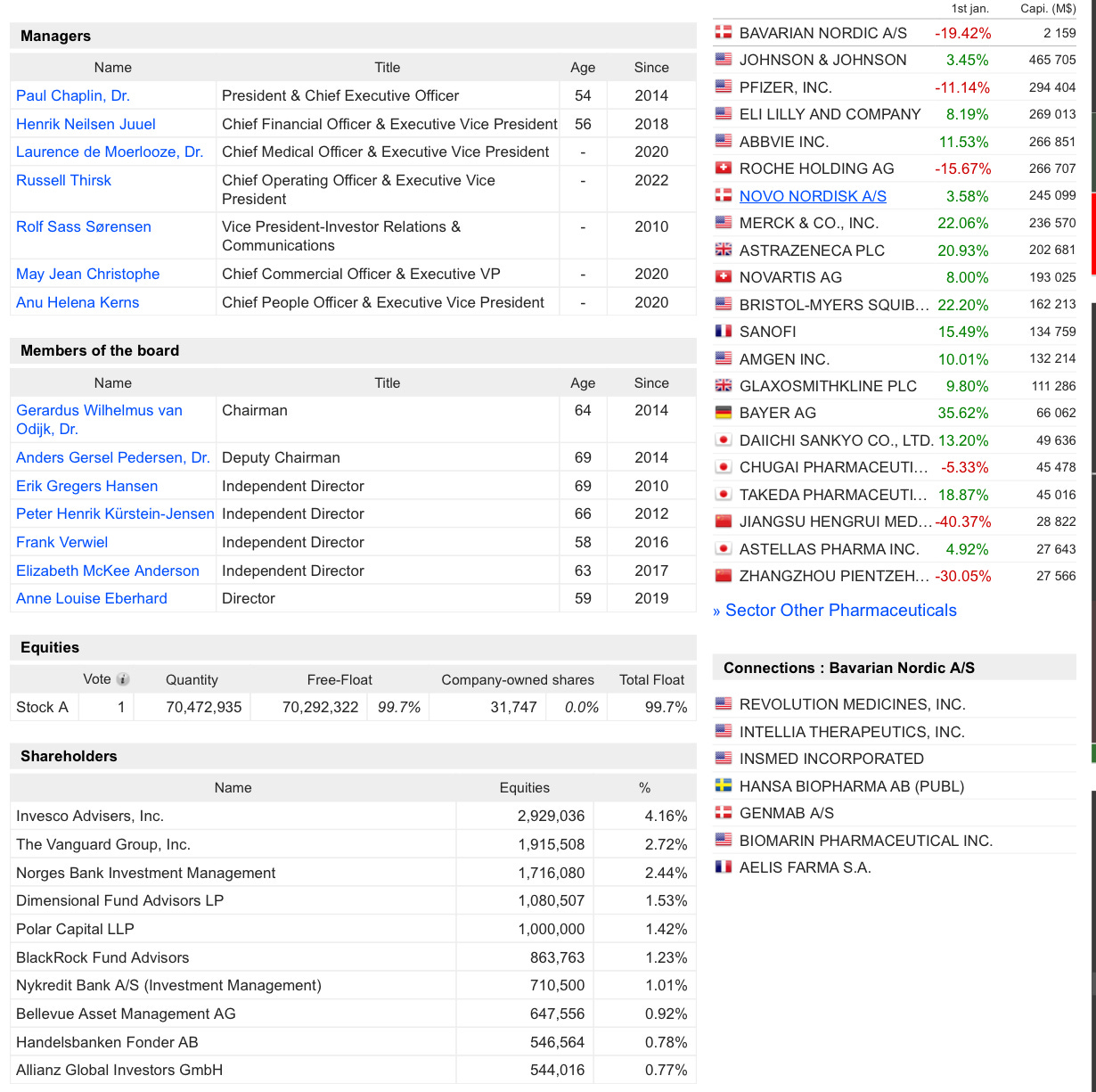Open Frank Verwiel profile link

coord(61,542)
